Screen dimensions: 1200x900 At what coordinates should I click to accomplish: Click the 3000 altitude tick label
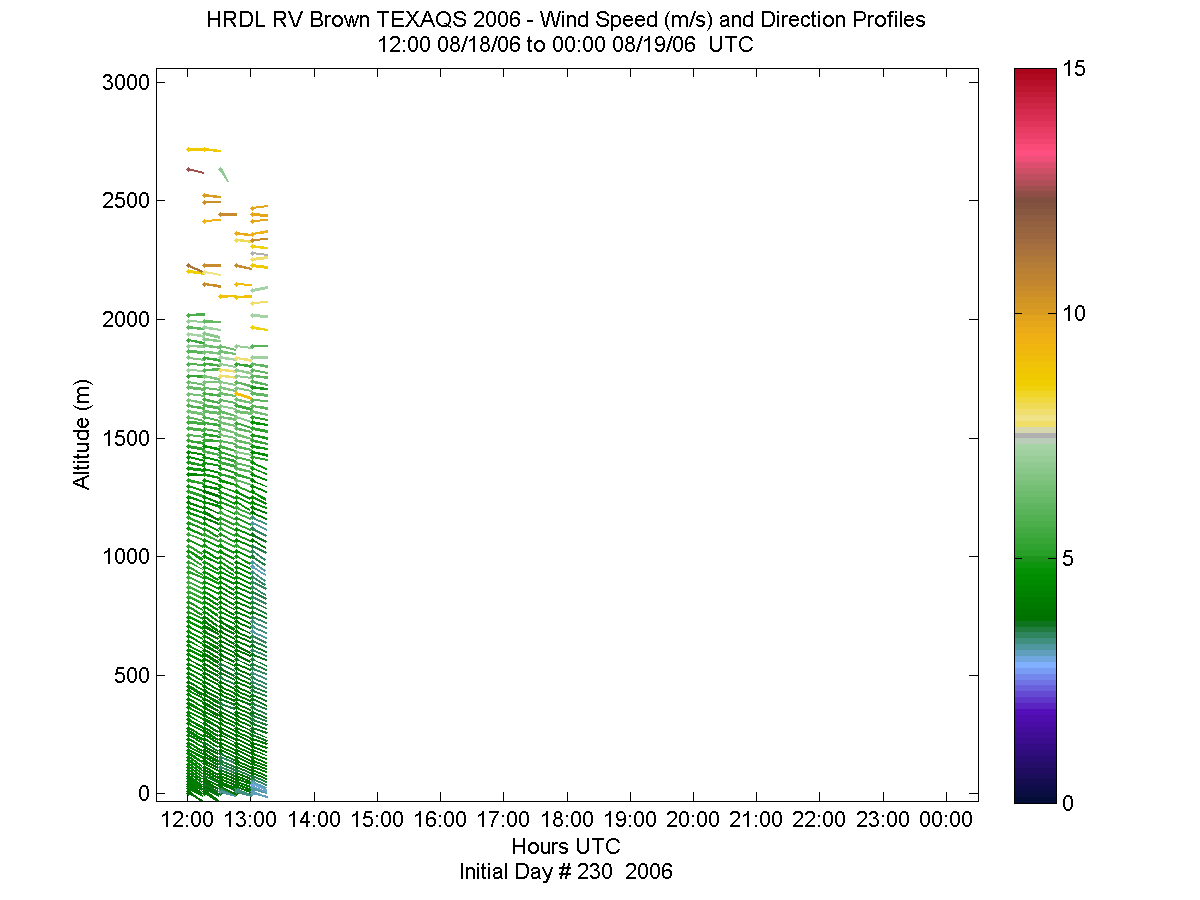126,82
